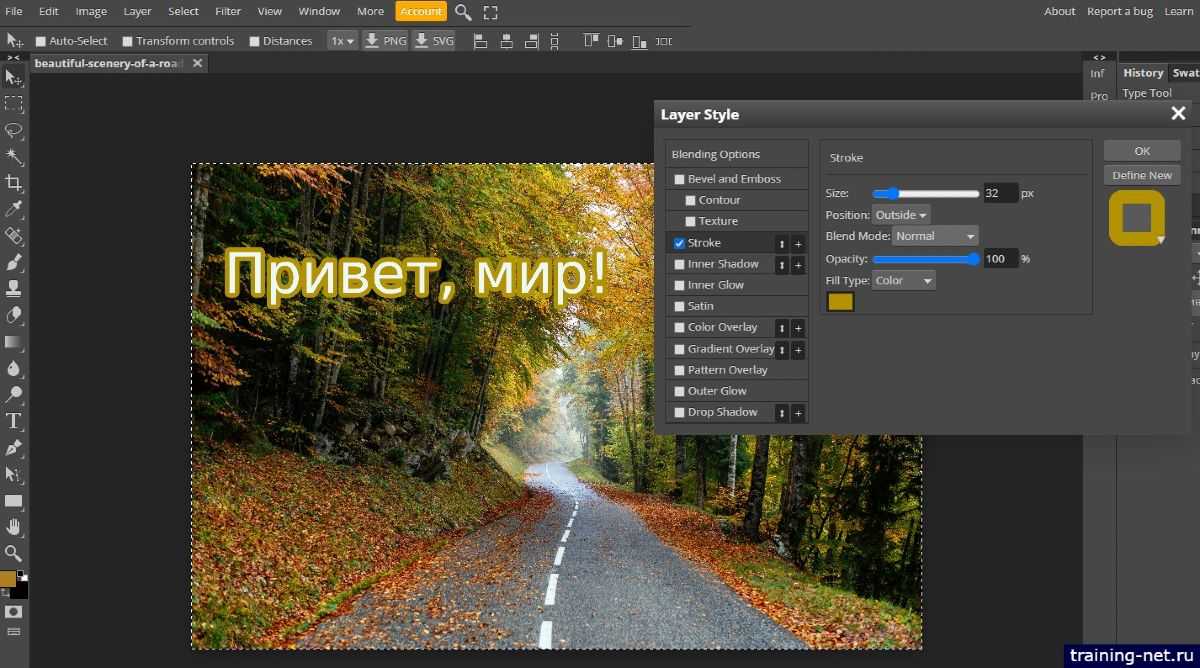Select the Magic Wand tool
This screenshot has width=1200, height=668.
(14, 157)
